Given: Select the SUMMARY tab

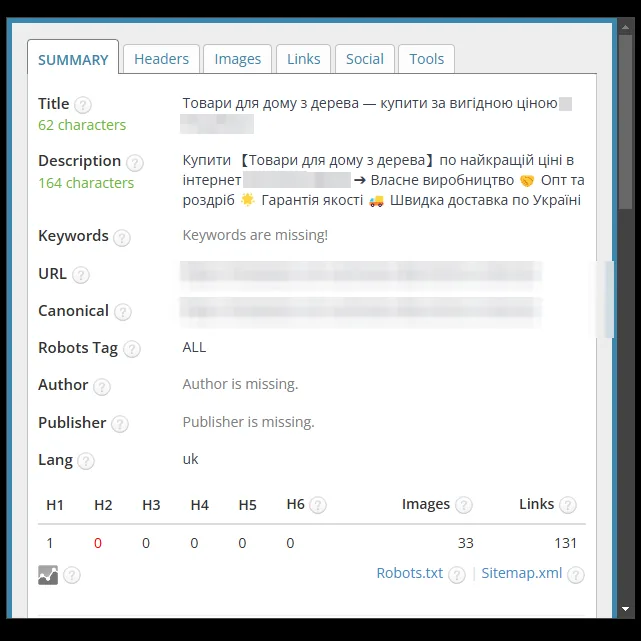Looking at the screenshot, I should pos(73,59).
